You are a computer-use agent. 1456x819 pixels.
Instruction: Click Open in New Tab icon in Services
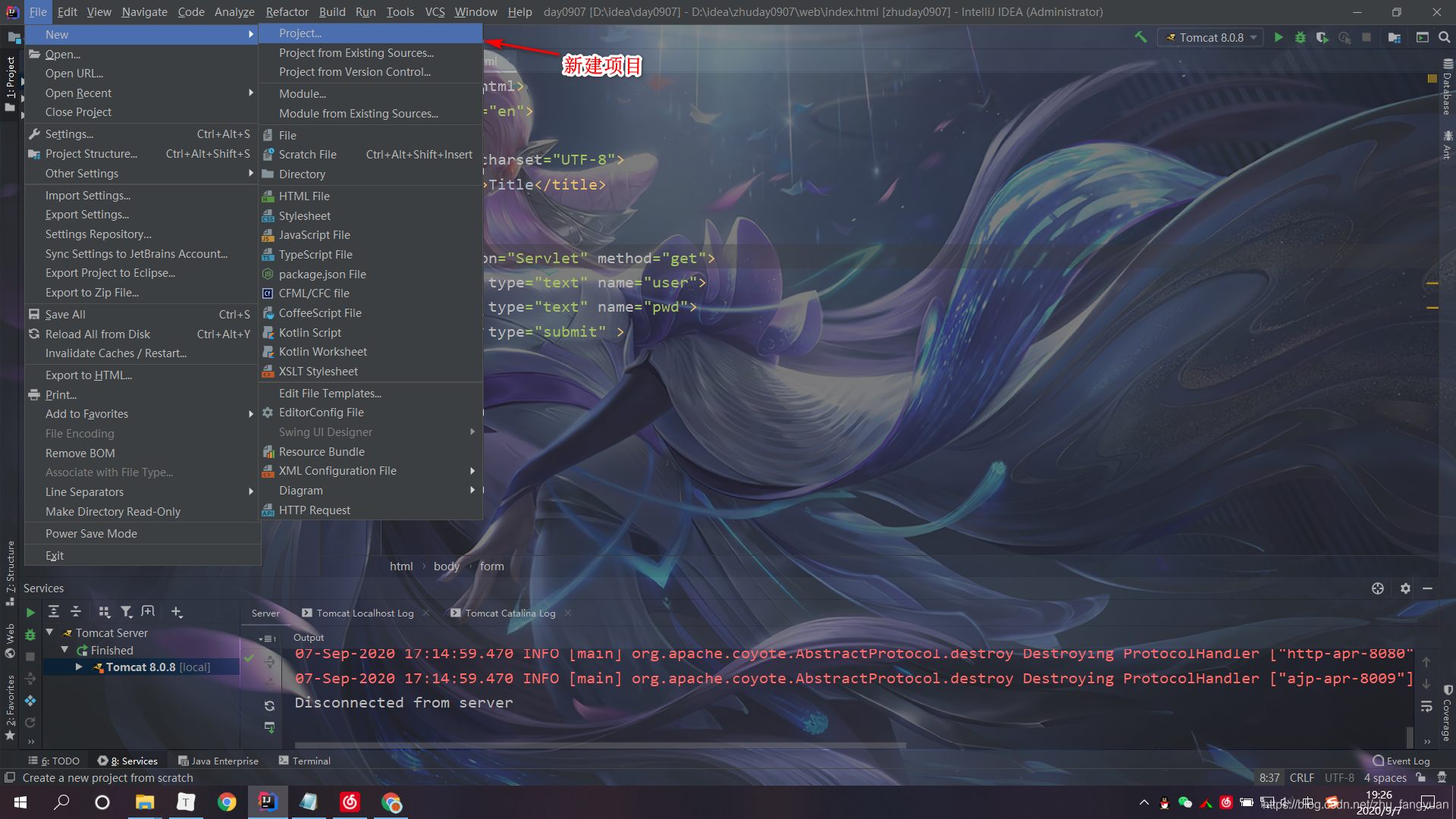148,611
